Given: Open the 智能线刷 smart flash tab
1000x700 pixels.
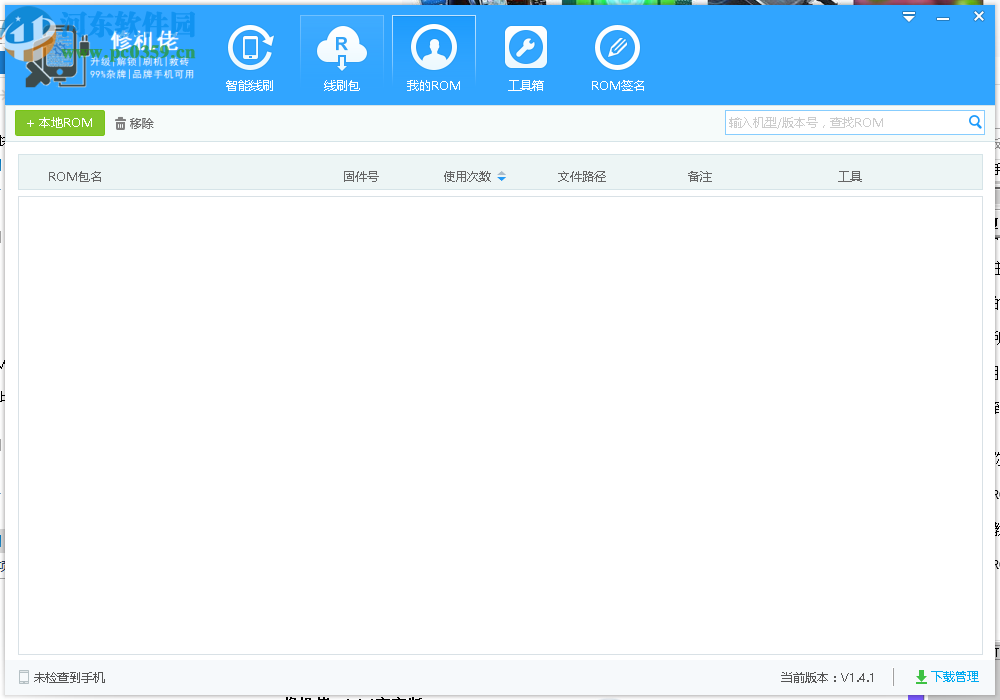Looking at the screenshot, I should [x=249, y=59].
